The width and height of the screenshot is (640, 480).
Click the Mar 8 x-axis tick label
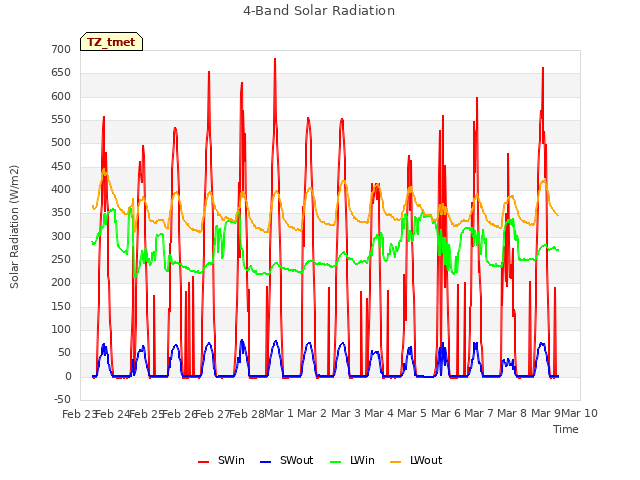[x=512, y=413]
